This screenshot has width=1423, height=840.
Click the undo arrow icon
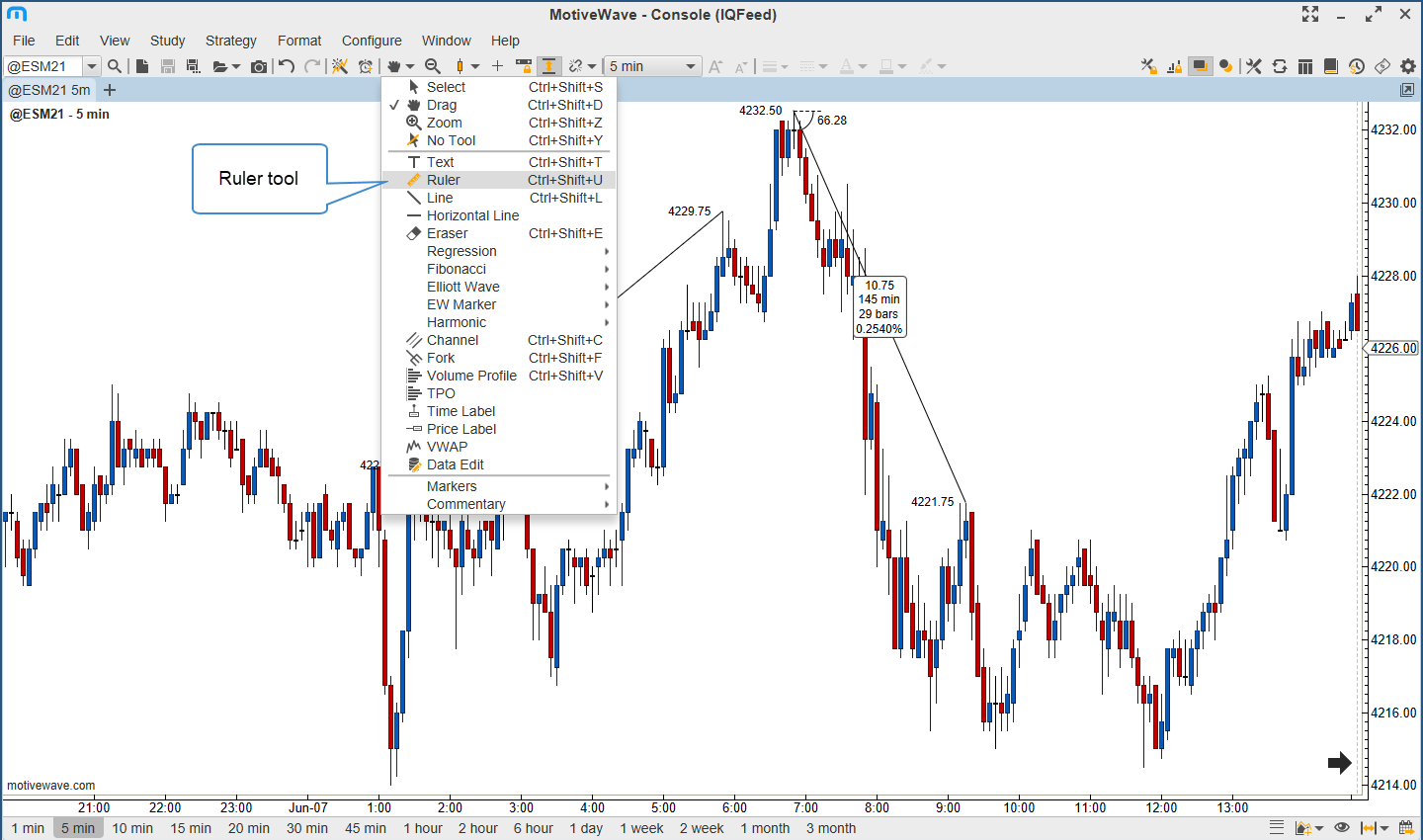coord(287,66)
